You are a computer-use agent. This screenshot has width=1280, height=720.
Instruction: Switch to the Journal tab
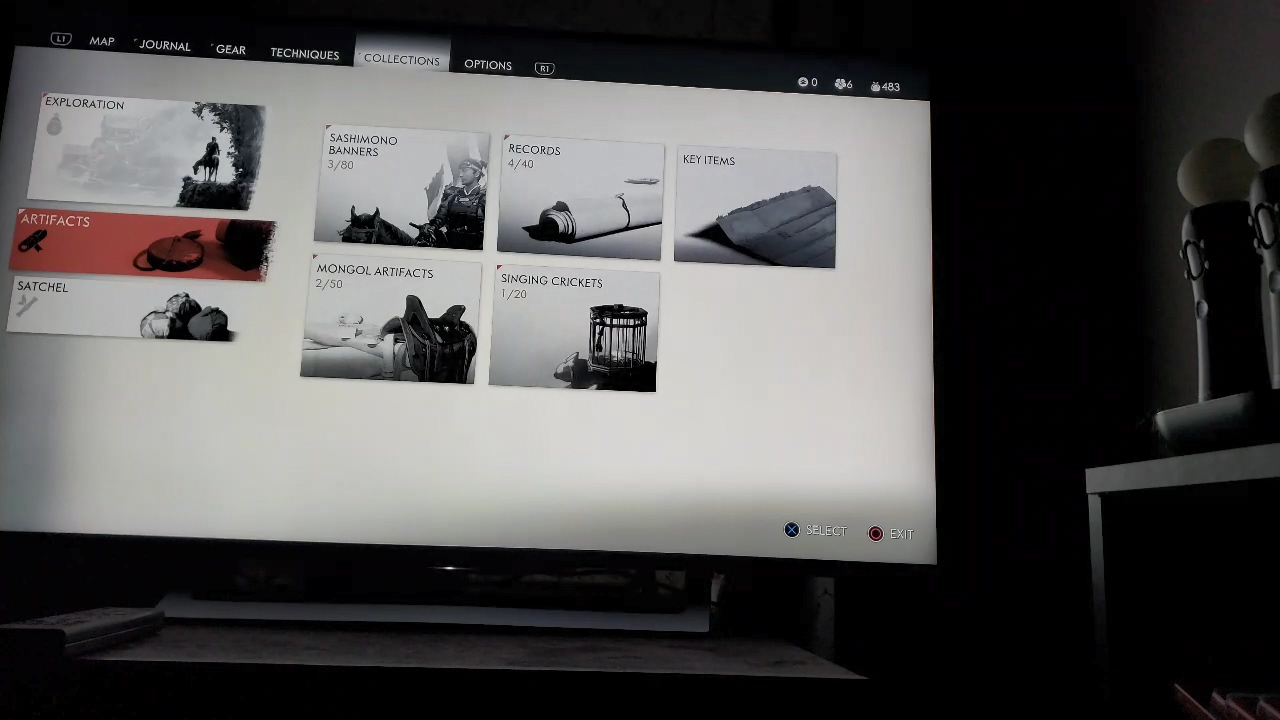click(165, 46)
